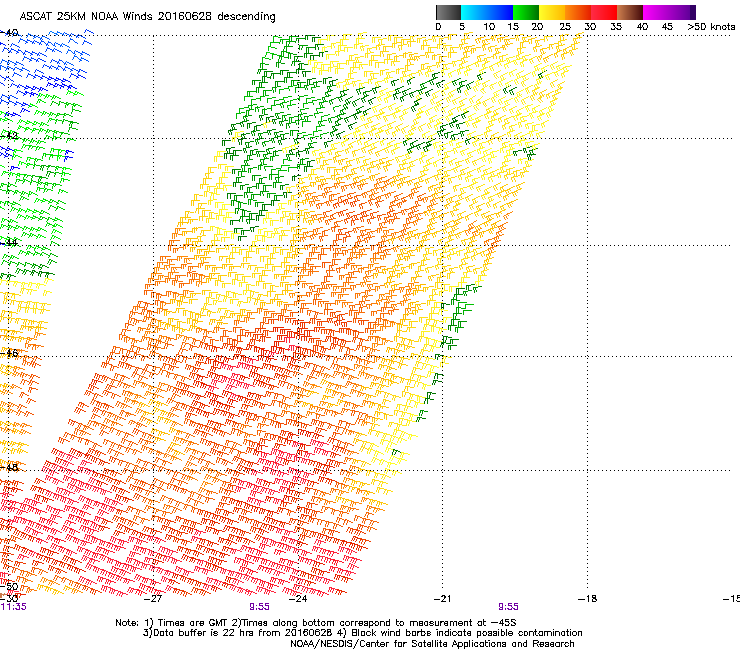
Task: Click the '9:55' time label beside the -24 label
Action: (x=260, y=607)
